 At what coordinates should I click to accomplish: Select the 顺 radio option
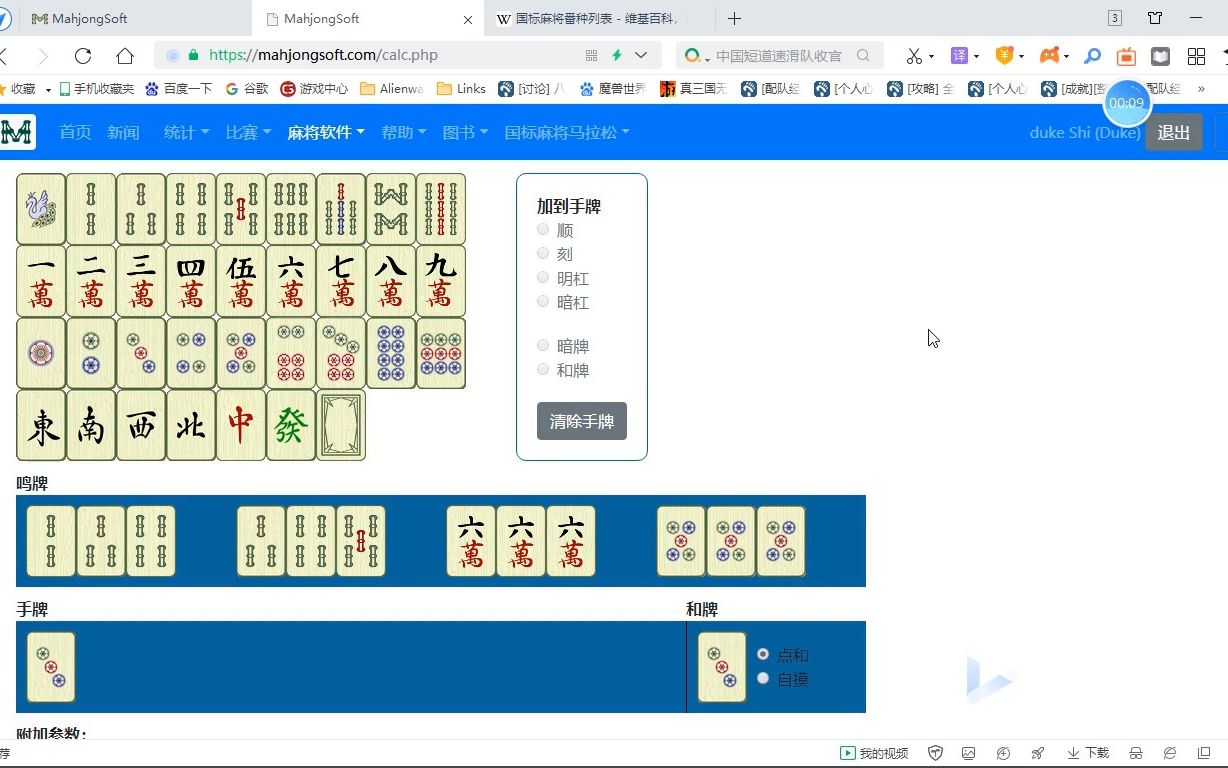coord(543,230)
